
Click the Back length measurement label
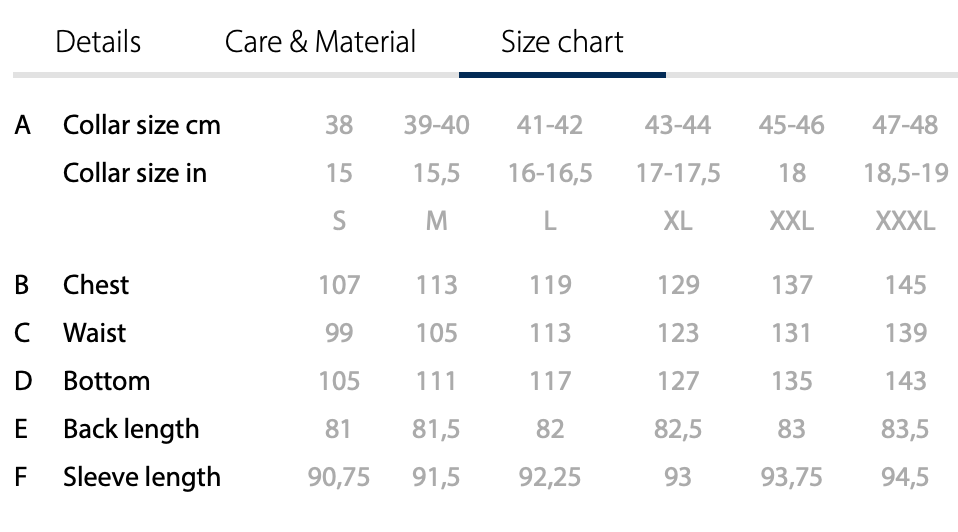click(131, 429)
